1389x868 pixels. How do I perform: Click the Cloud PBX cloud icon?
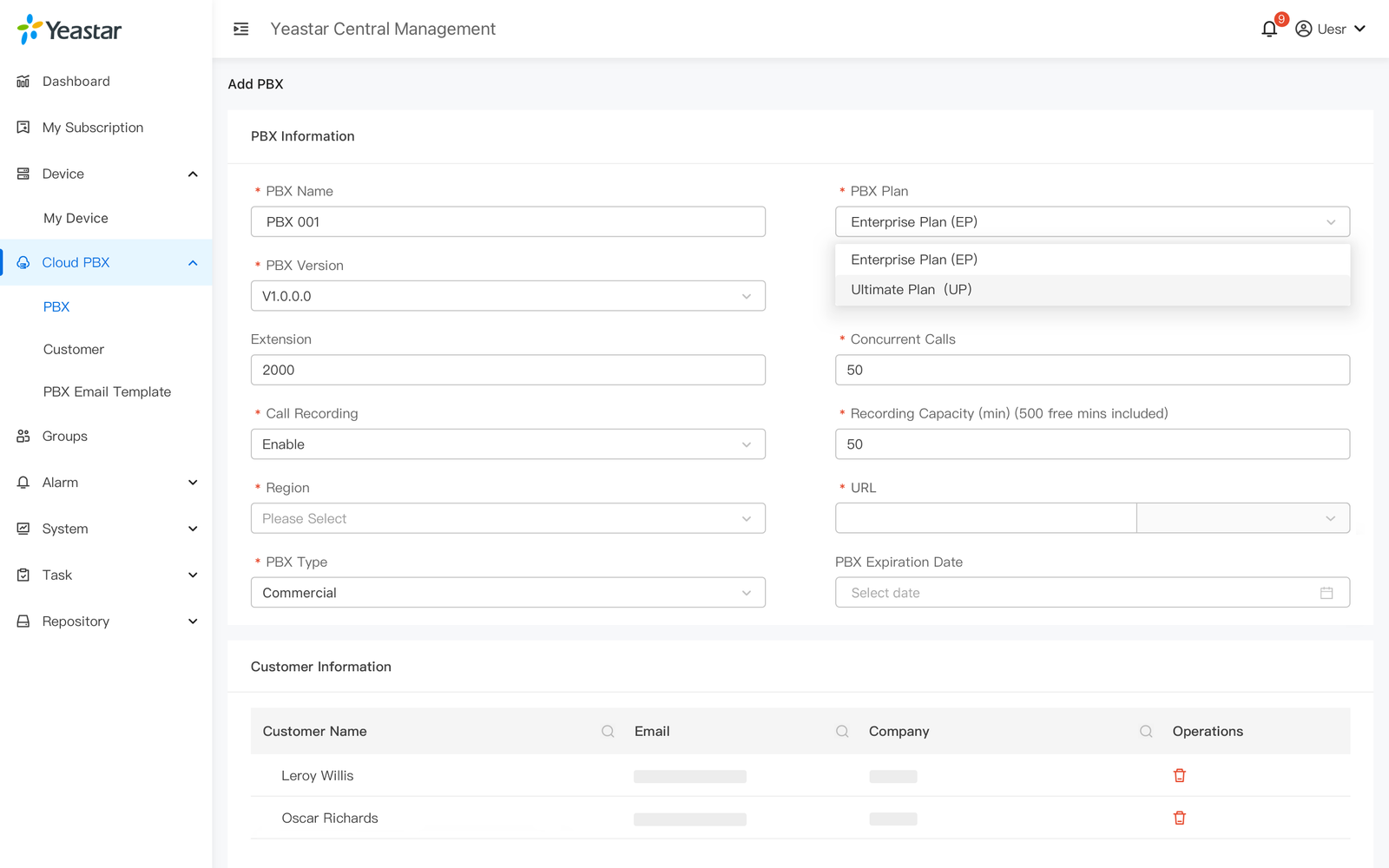(23, 263)
